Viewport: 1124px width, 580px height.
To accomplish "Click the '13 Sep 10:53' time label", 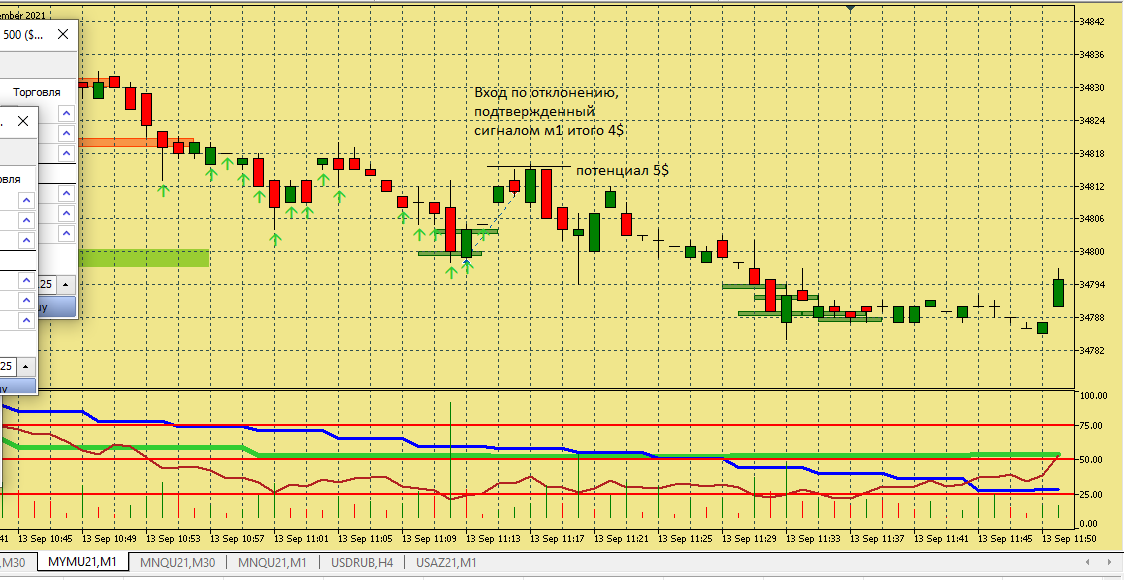I will [173, 538].
